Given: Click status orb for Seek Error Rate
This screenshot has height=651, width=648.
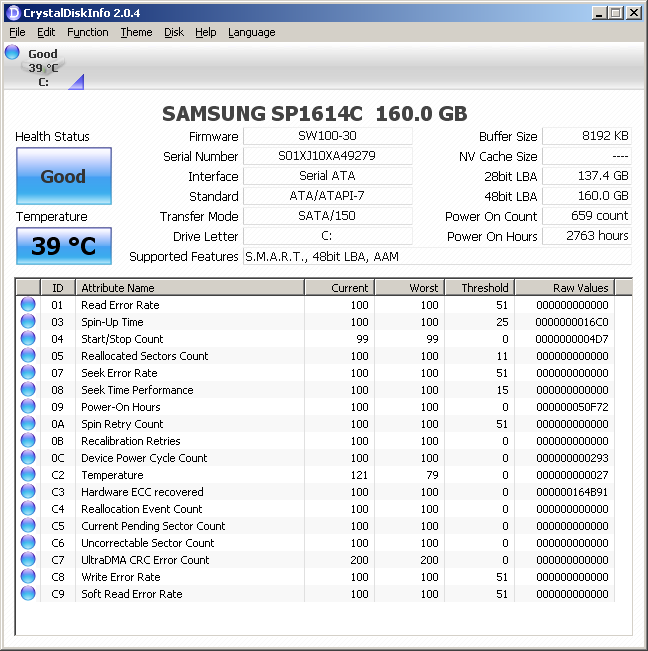Looking at the screenshot, I should coord(28,372).
